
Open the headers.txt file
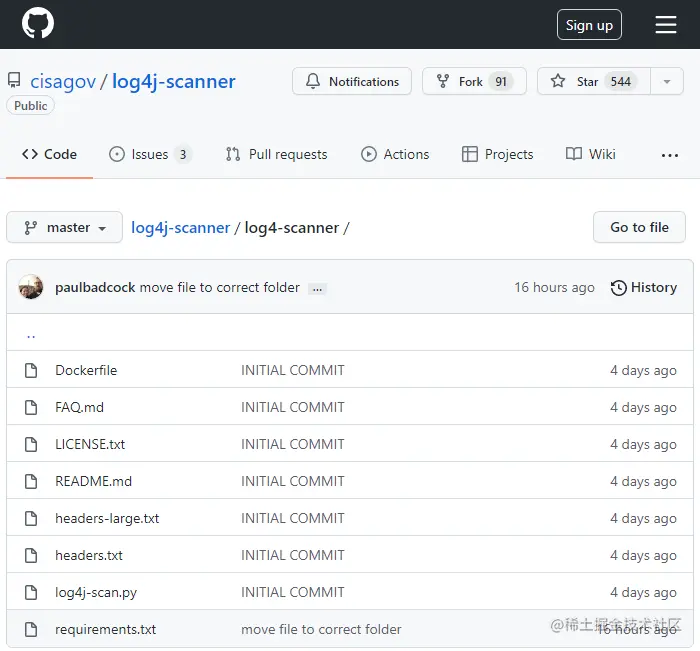pos(89,555)
